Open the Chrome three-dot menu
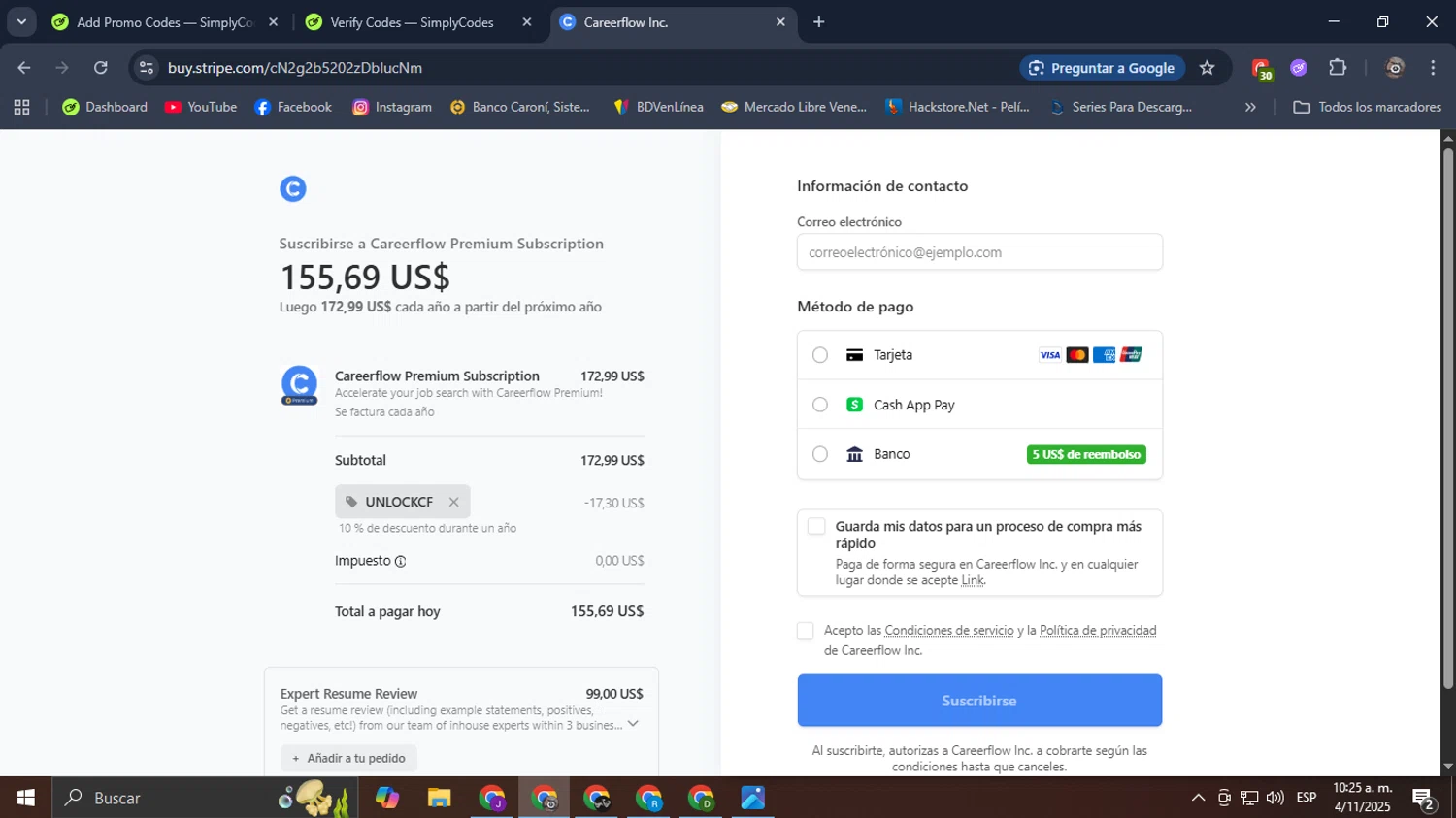Image resolution: width=1456 pixels, height=818 pixels. [x=1433, y=68]
